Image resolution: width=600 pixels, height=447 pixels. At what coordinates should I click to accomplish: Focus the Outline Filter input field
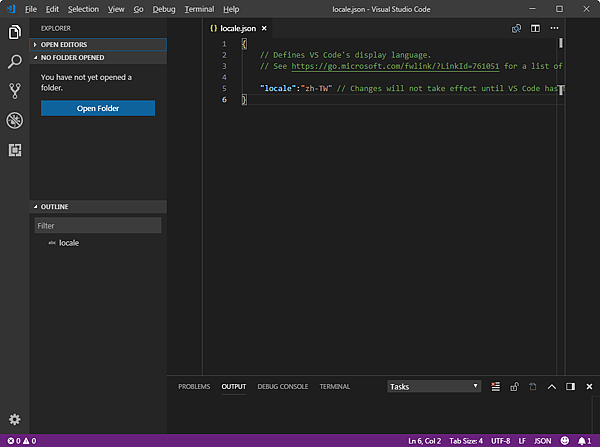click(x=98, y=226)
